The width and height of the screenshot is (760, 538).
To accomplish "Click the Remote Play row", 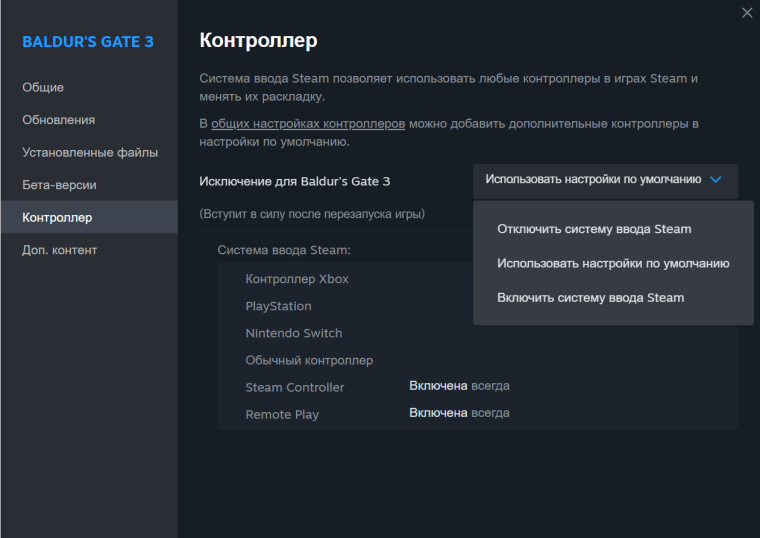I will (477, 414).
